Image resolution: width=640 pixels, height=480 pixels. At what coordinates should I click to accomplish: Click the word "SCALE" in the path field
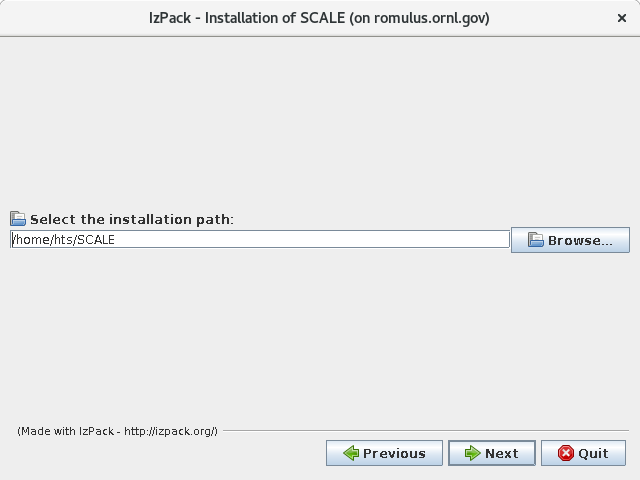tap(96, 240)
